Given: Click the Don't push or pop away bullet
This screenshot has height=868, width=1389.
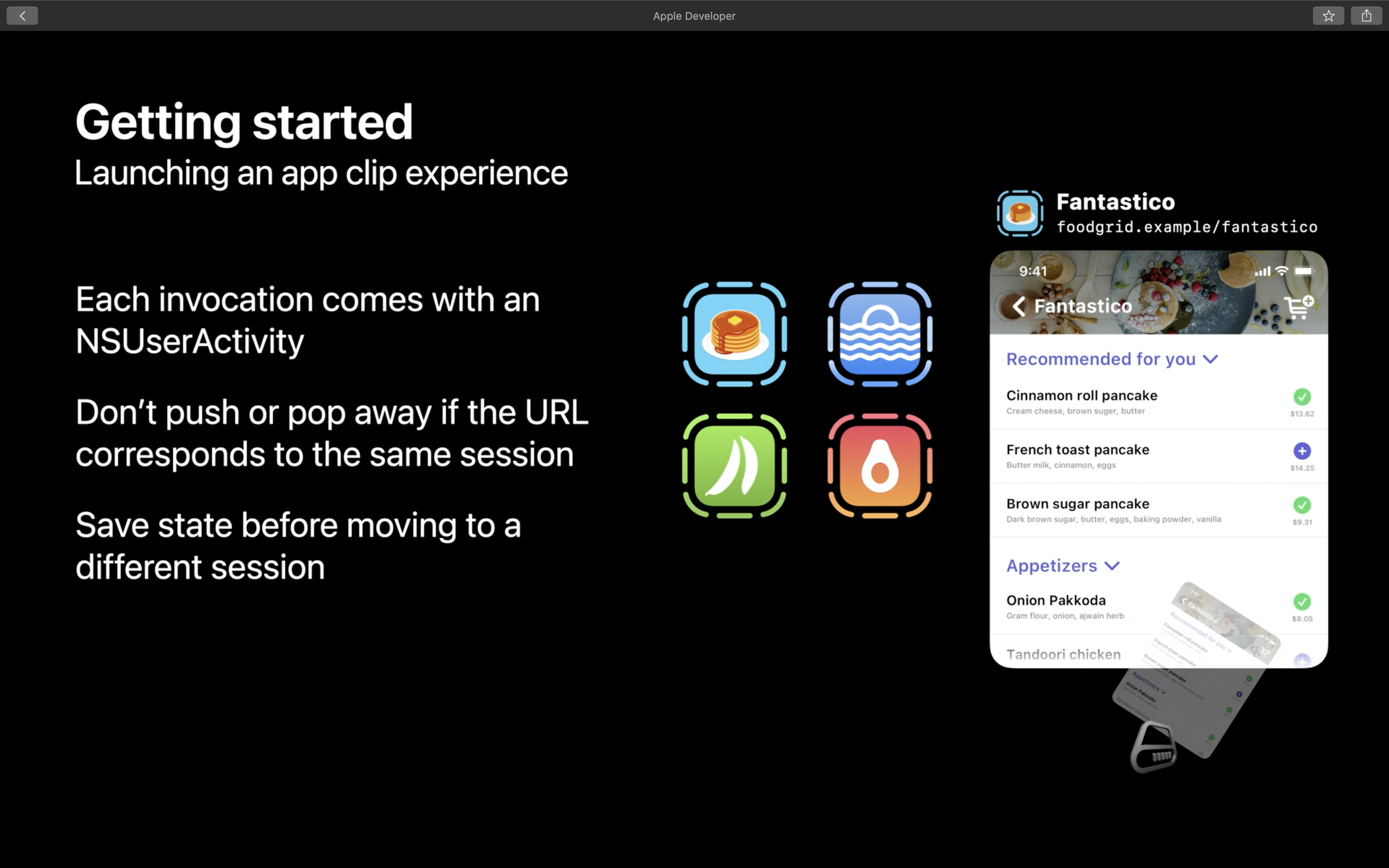Looking at the screenshot, I should (x=332, y=434).
